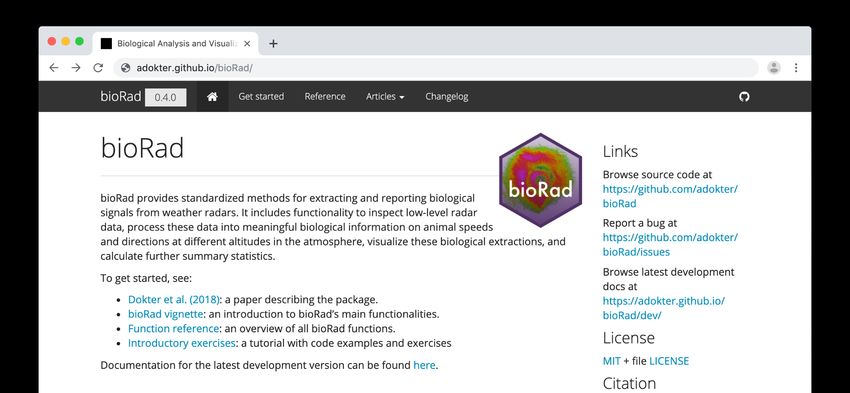Open the GitHub icon in navbar

(x=744, y=96)
